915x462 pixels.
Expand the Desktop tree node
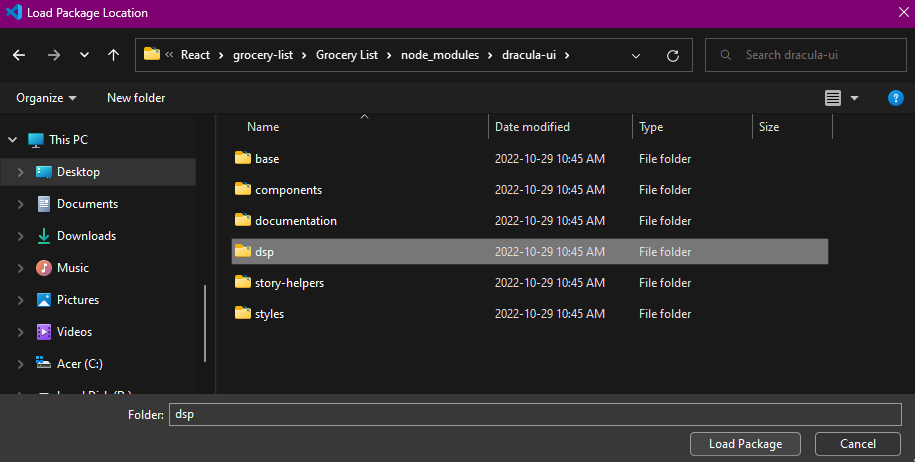pyautogui.click(x=20, y=172)
